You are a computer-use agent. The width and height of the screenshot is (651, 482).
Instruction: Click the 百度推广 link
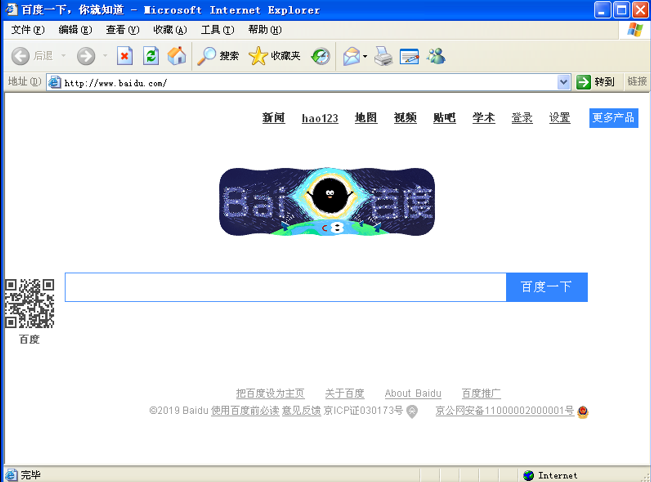click(481, 393)
